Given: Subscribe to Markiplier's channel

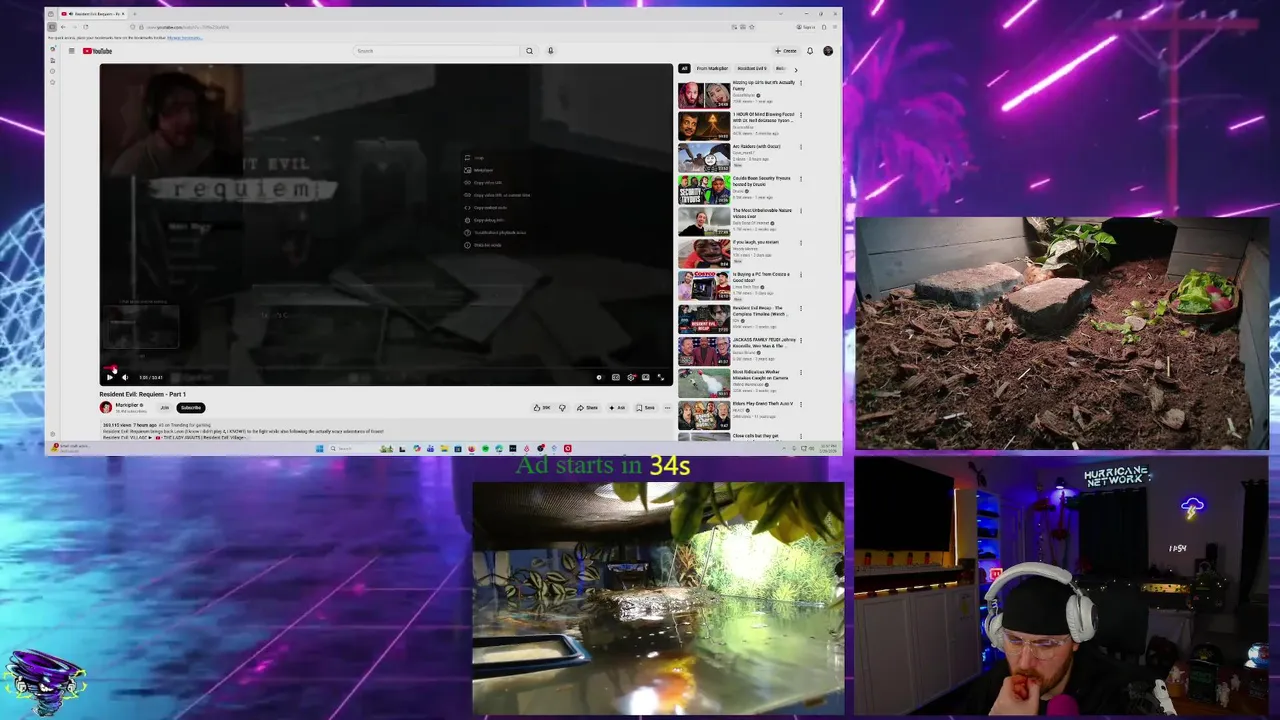Looking at the screenshot, I should [191, 408].
